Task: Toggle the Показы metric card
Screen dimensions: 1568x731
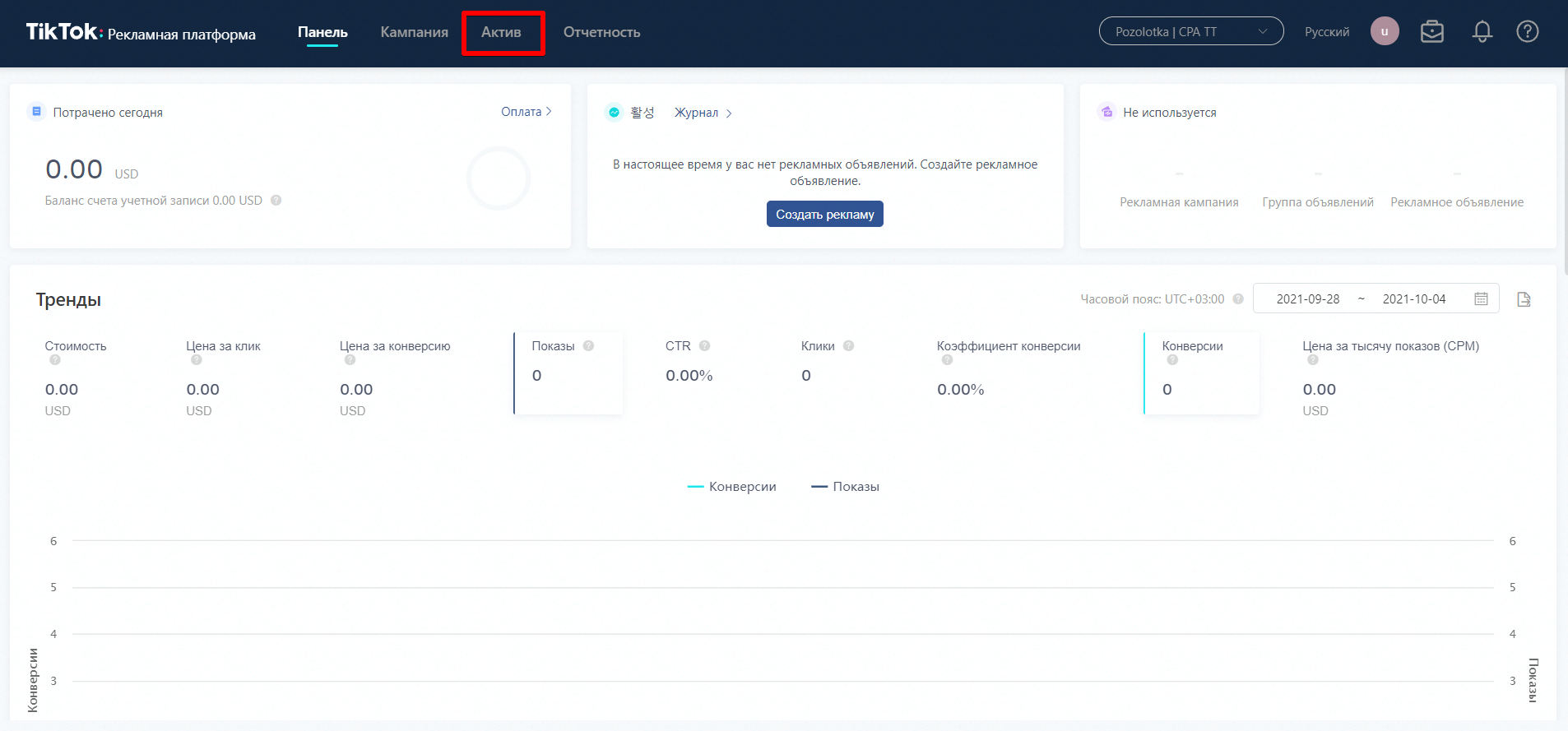Action: point(568,372)
